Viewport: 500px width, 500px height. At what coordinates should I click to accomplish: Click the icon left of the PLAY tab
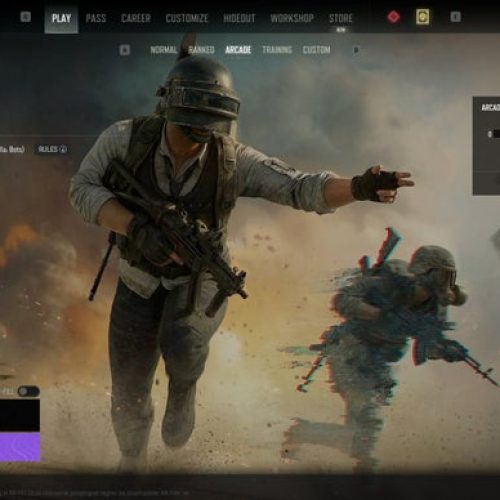[x=26, y=17]
